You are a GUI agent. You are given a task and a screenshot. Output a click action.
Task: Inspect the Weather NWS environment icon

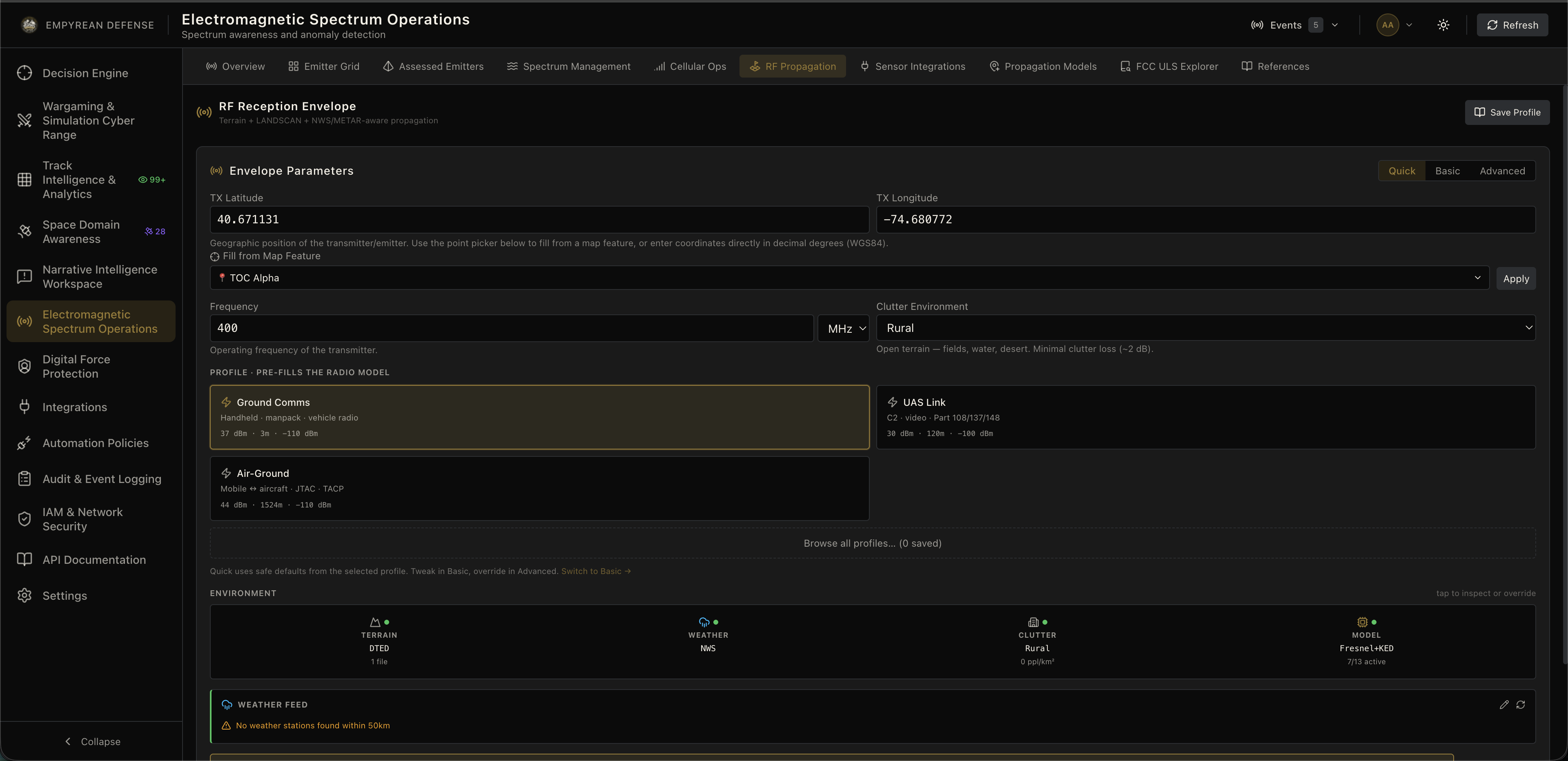704,622
